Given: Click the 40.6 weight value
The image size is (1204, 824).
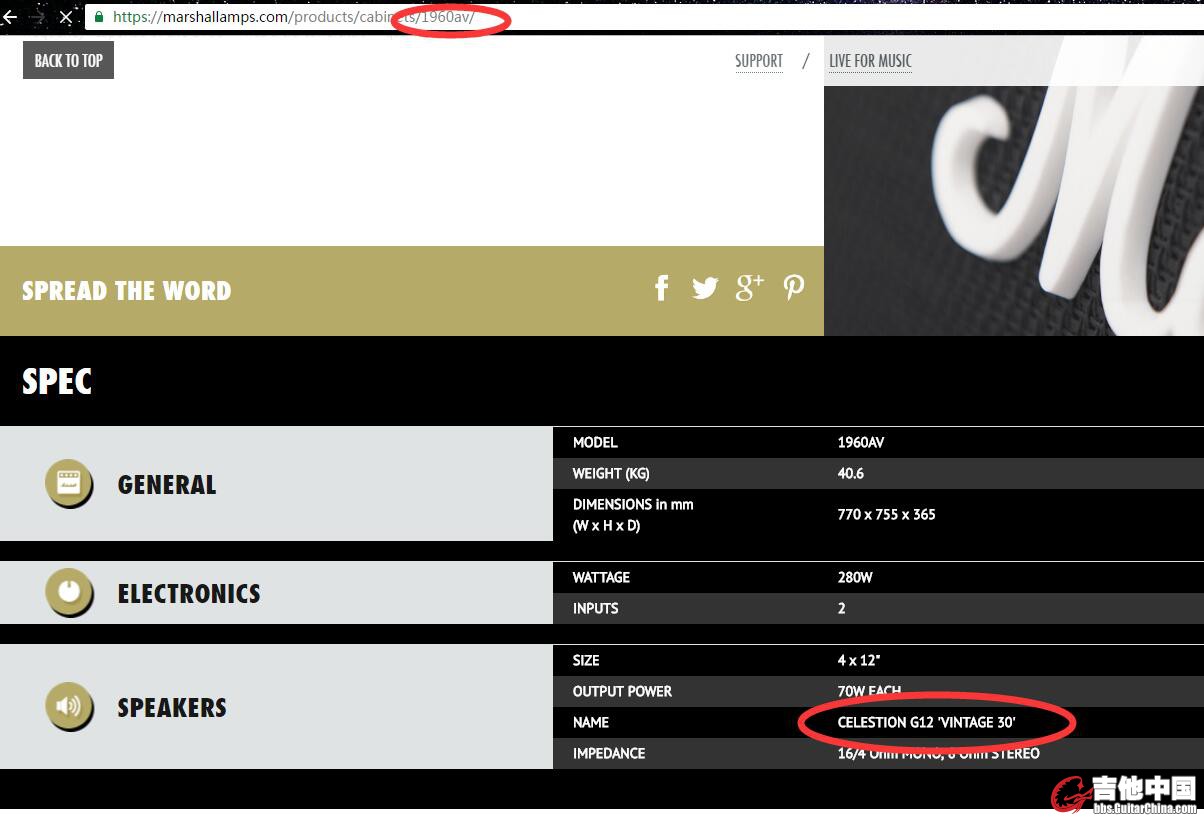Looking at the screenshot, I should (x=851, y=473).
